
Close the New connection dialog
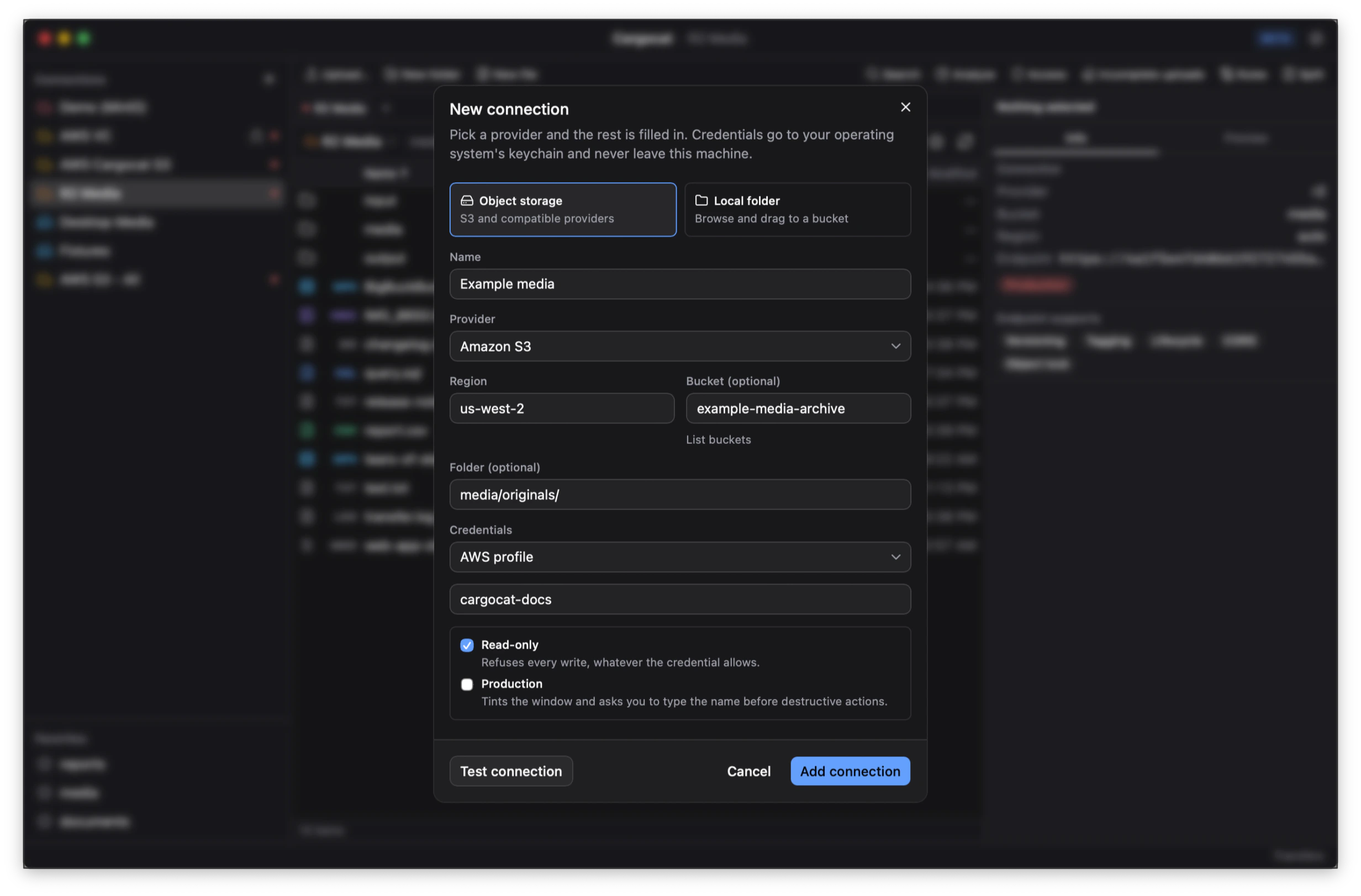click(905, 108)
